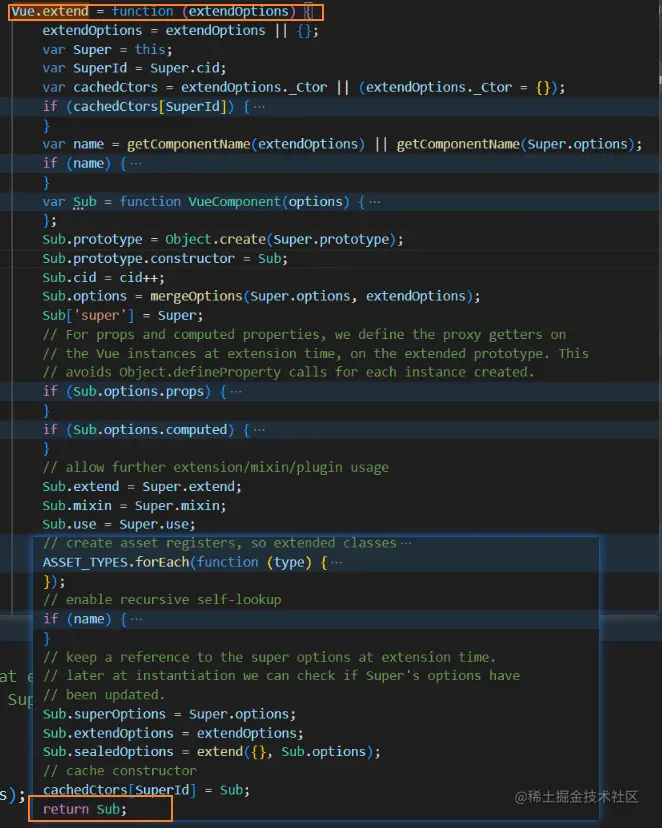Expand the folded 'if (Sub.options.props)' block

tap(236, 392)
